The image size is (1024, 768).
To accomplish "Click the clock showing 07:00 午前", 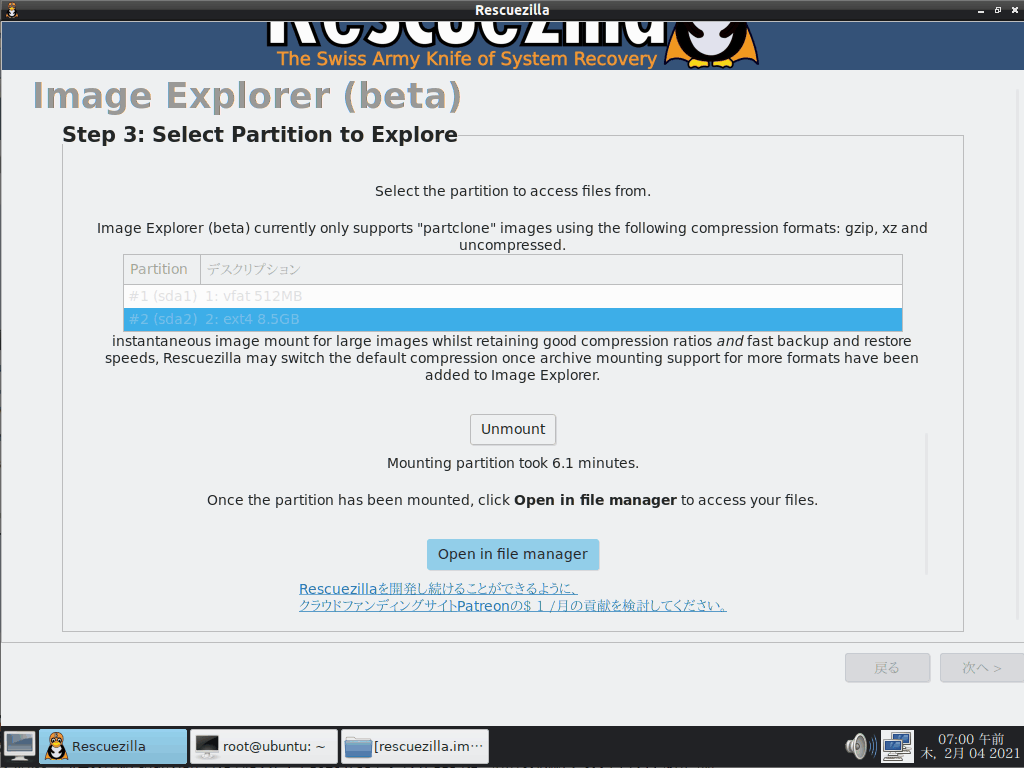I will (970, 746).
